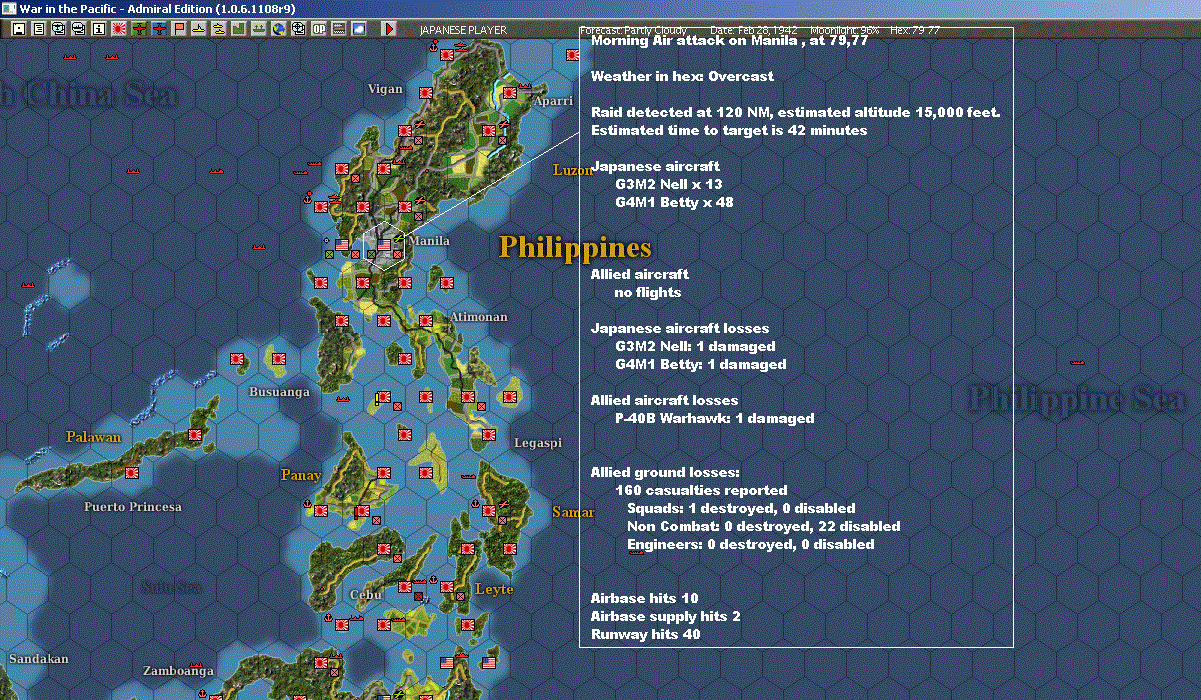Click the US flag base in the Manila hex
The height and width of the screenshot is (700, 1201).
tap(384, 244)
